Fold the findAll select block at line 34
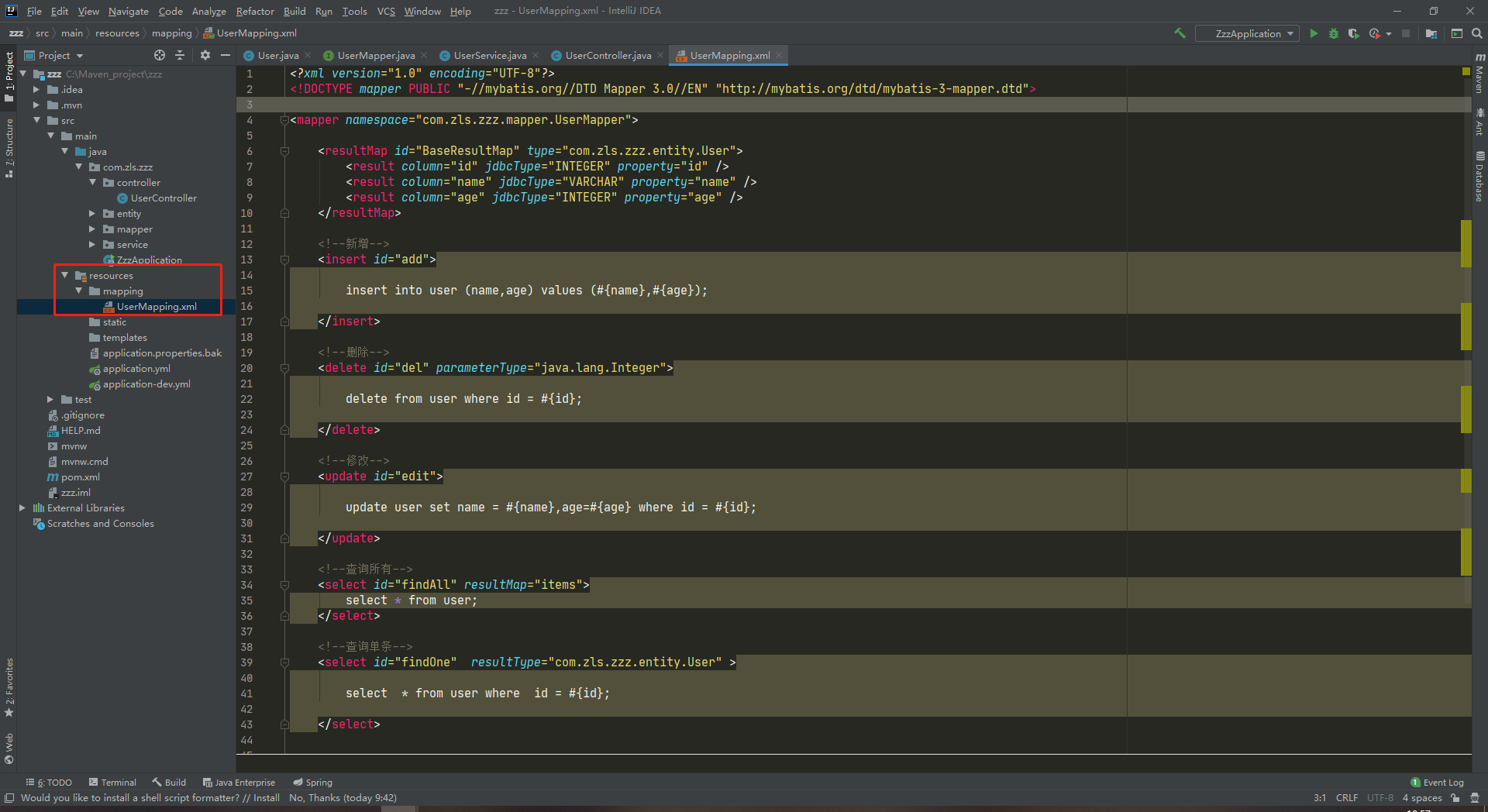 coord(284,585)
